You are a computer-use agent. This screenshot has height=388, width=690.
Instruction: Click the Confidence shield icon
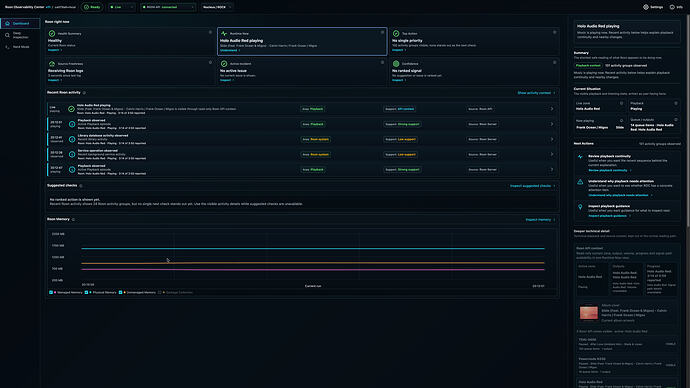(396, 64)
